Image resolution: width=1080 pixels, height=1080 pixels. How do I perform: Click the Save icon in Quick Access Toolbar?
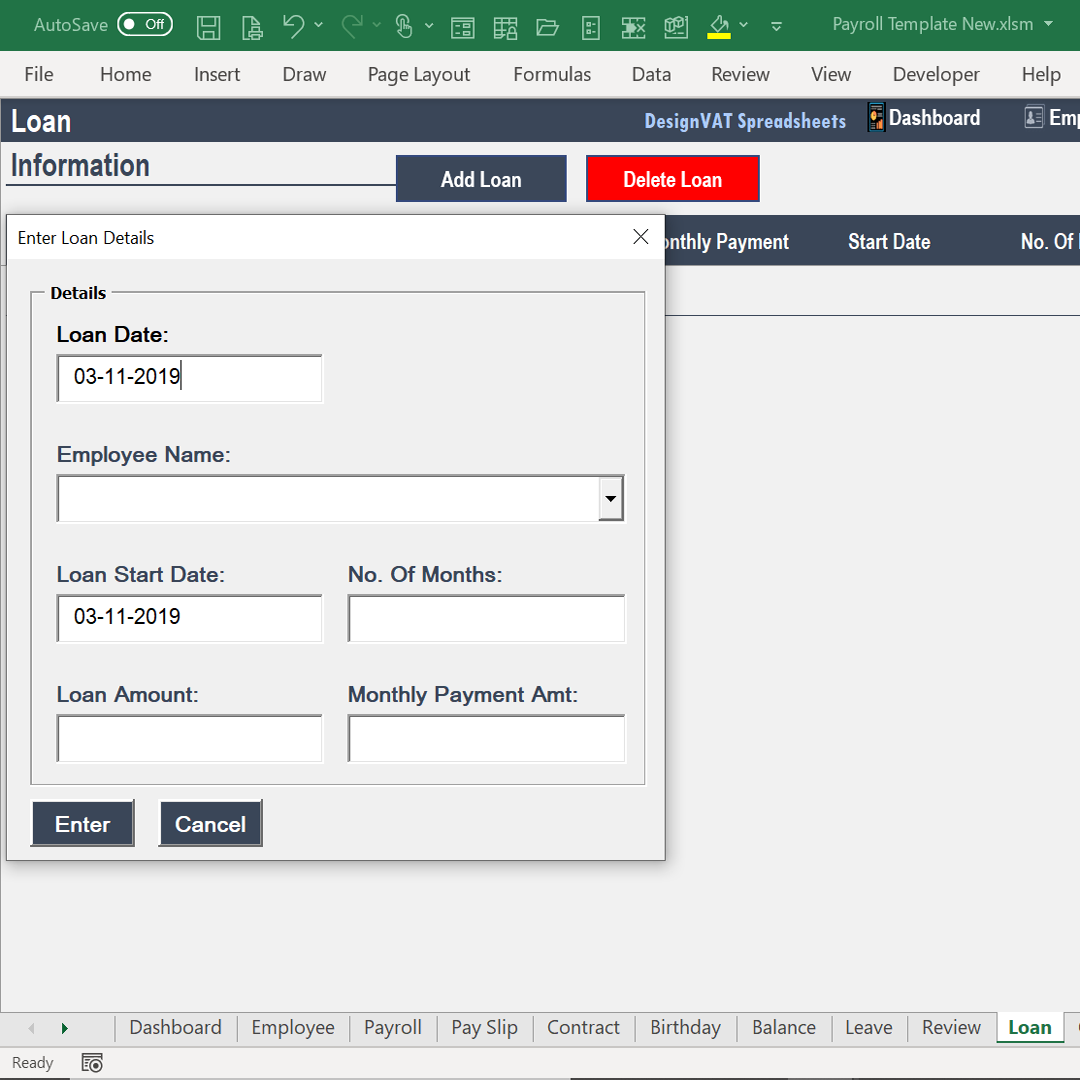point(209,27)
